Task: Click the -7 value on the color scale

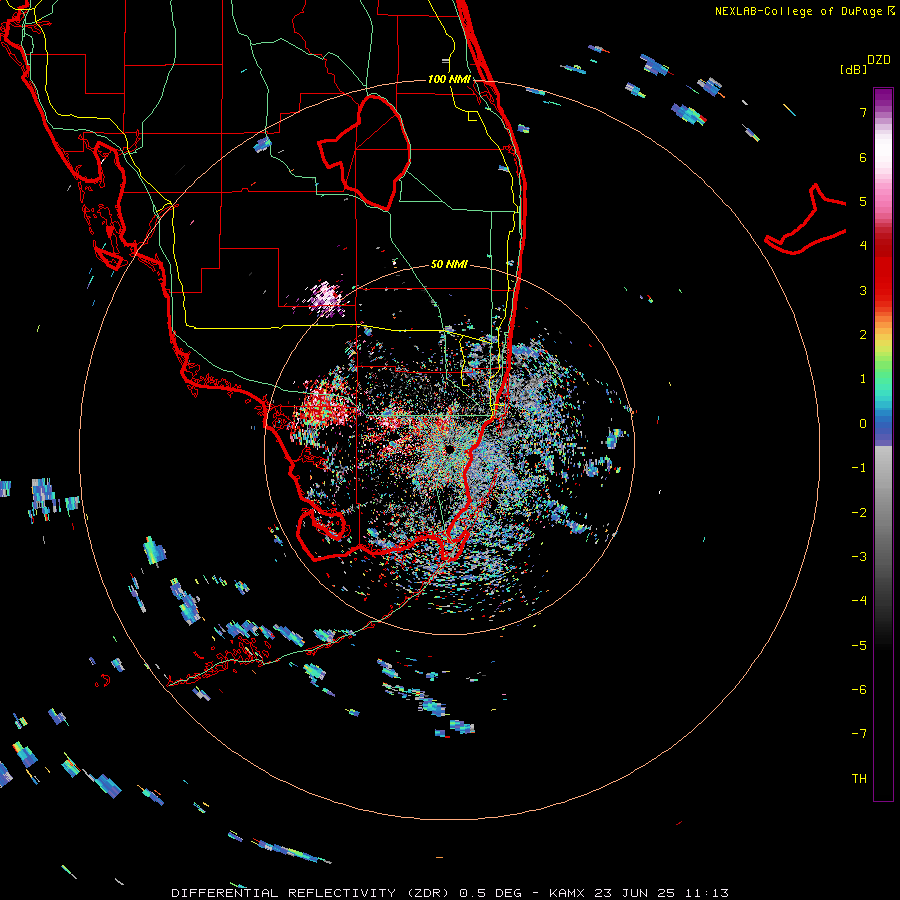Action: pos(859,734)
